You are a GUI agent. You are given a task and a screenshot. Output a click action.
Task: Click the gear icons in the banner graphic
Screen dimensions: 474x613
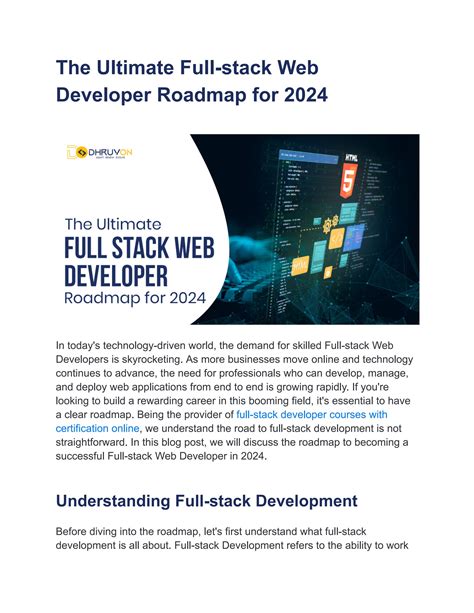coord(331,224)
